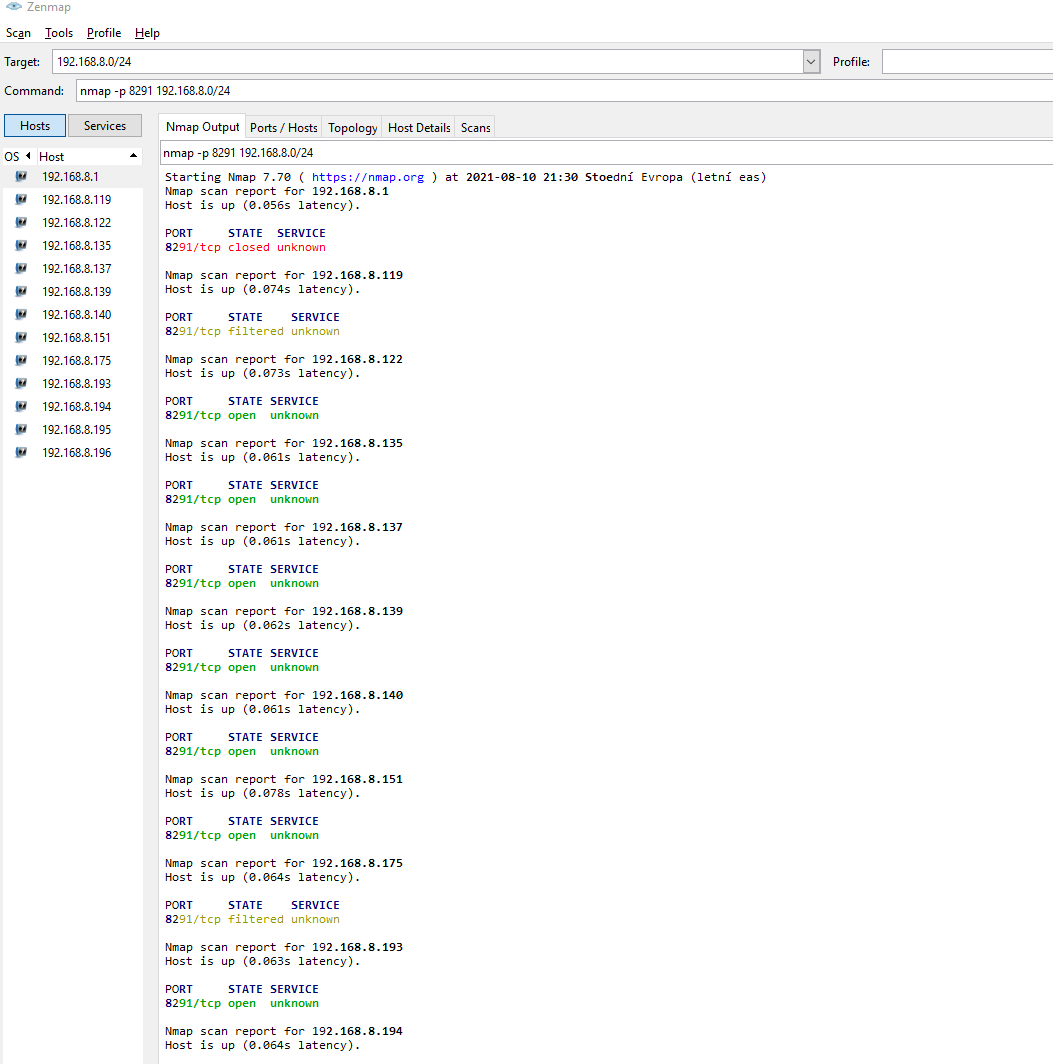The image size is (1053, 1064).
Task: Open the Tools menu
Action: [59, 33]
